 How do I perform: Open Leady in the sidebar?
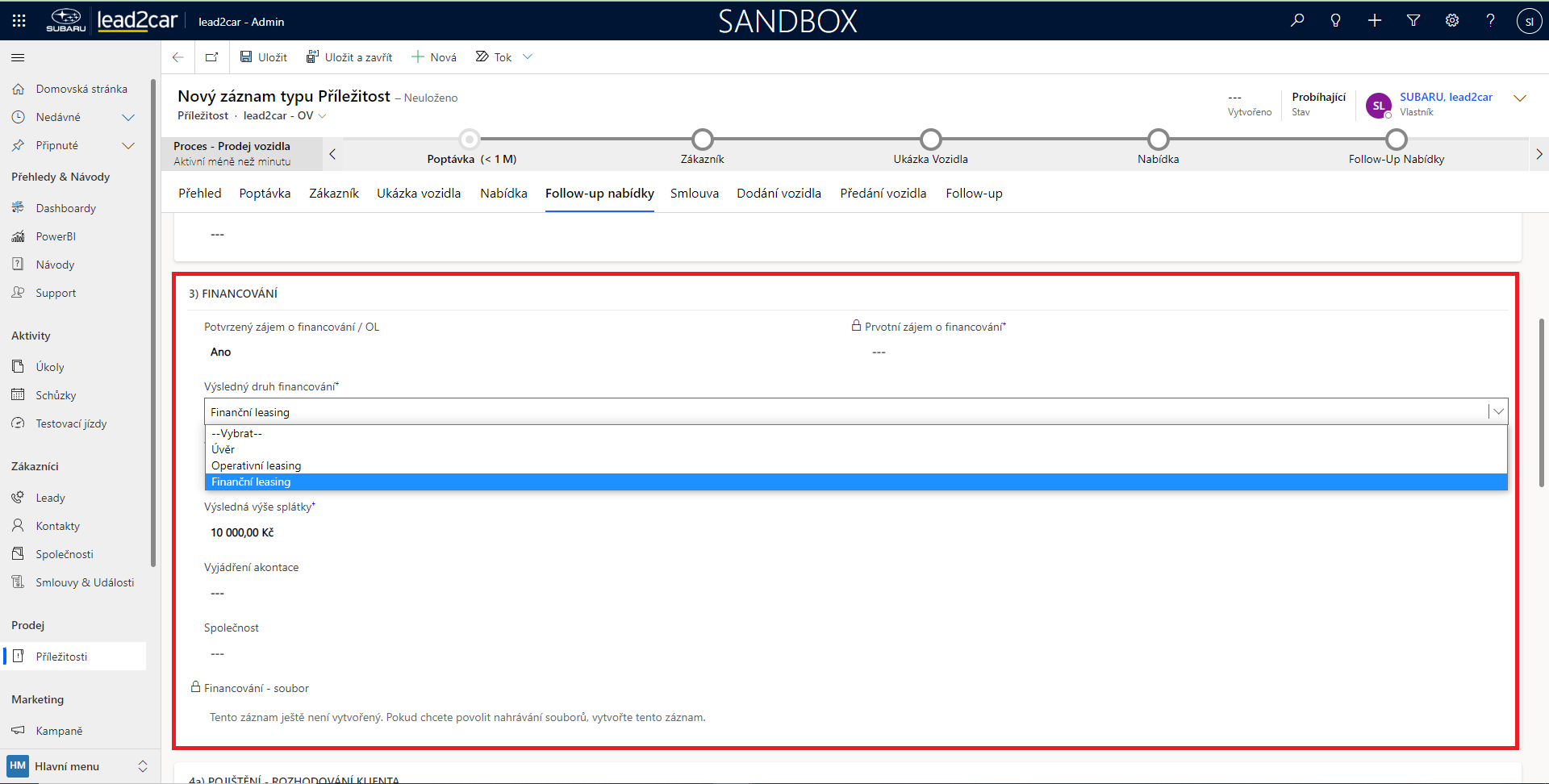coord(50,498)
